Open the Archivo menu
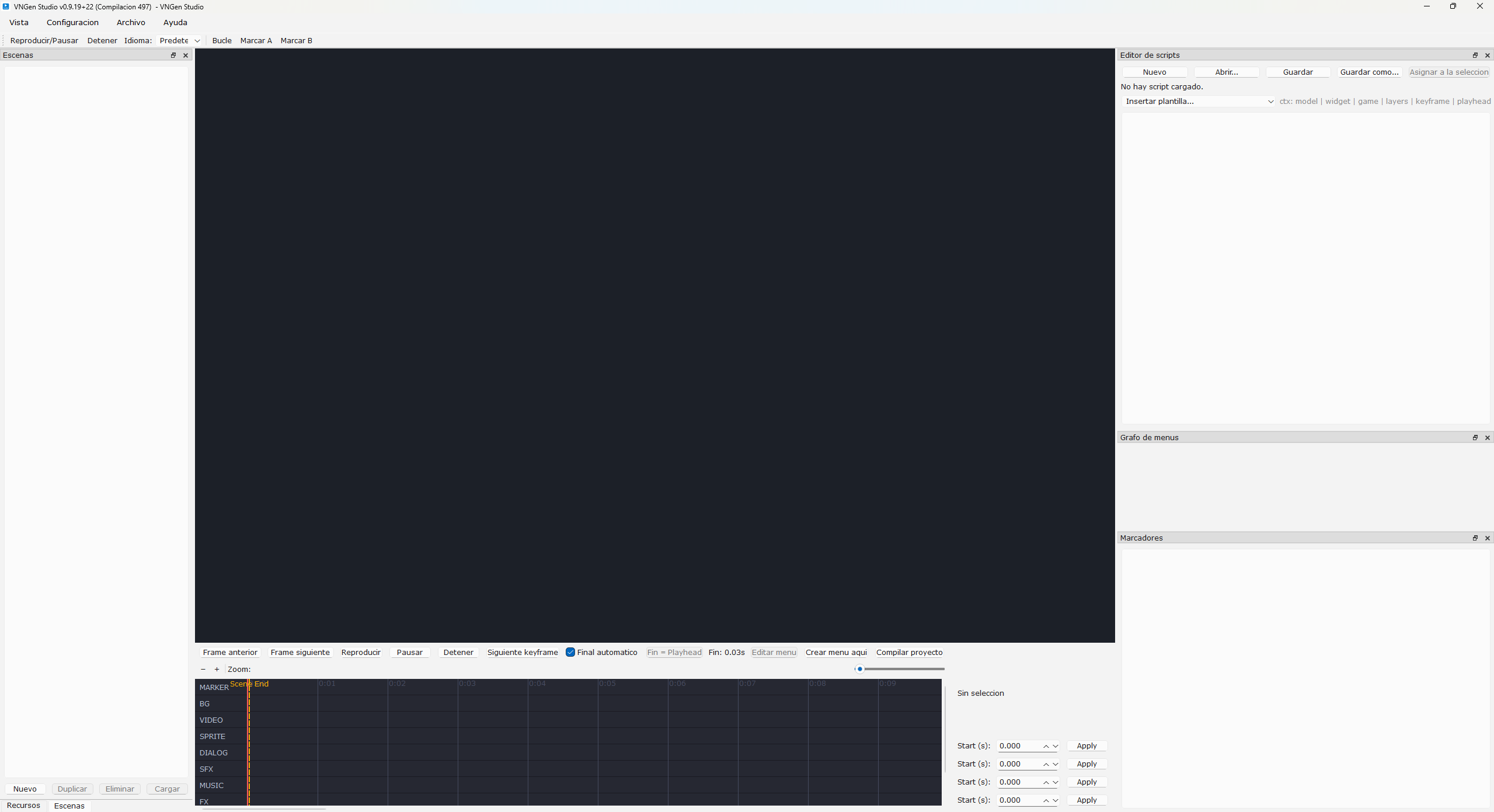Screen dimensions: 1494x812 click(131, 23)
